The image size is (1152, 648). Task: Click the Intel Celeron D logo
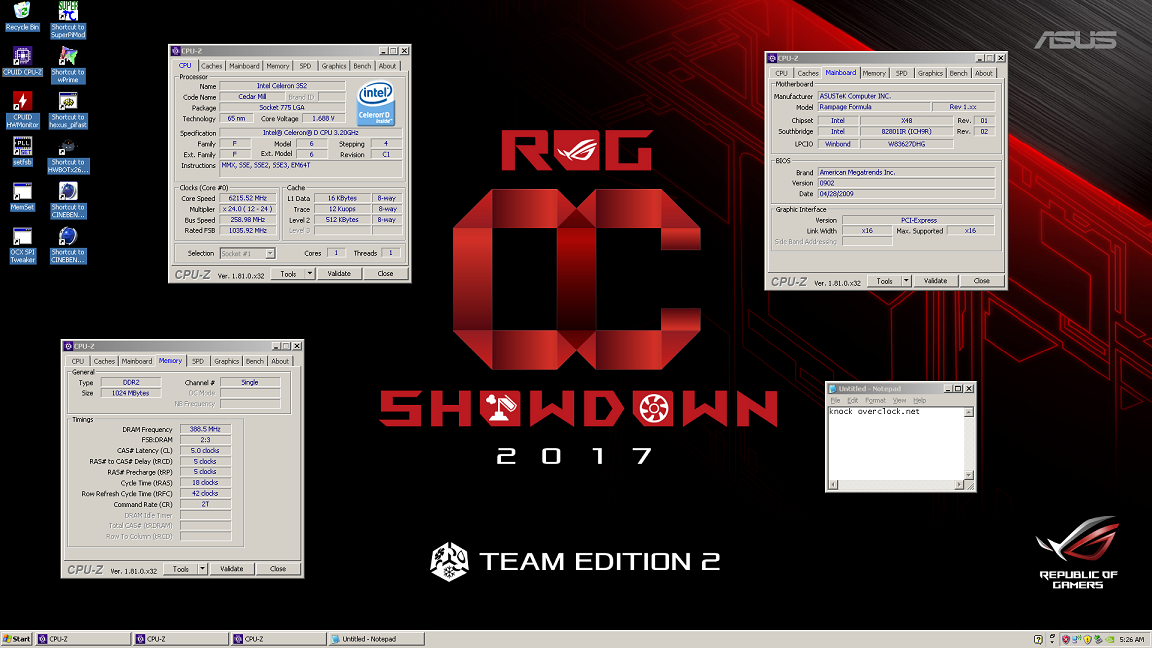[x=376, y=103]
